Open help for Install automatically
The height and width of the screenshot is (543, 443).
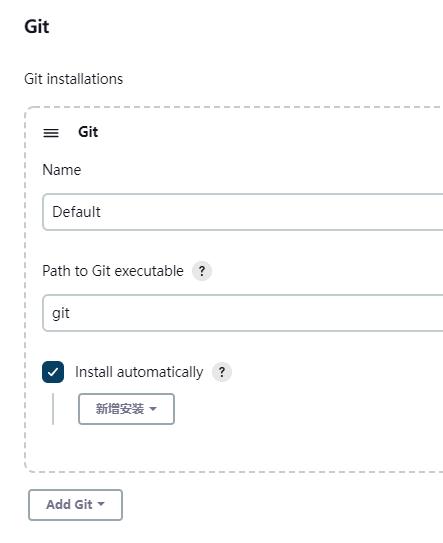click(222, 372)
